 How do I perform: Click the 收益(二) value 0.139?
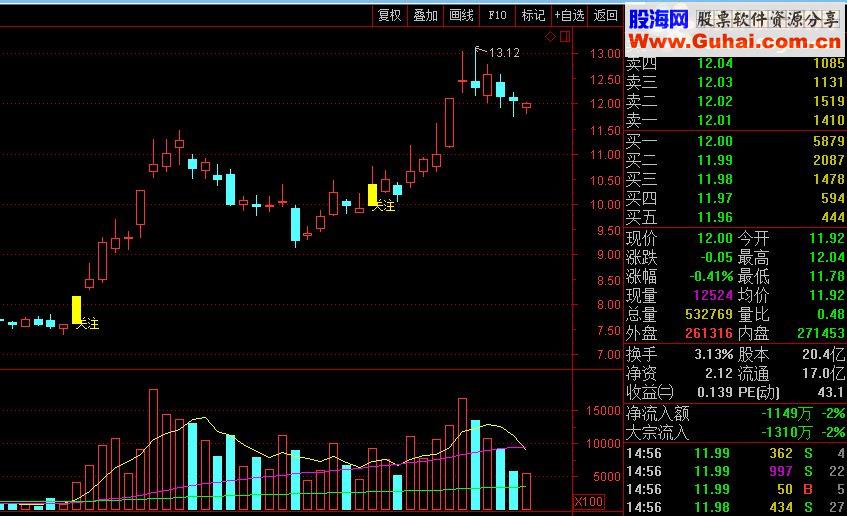[x=715, y=392]
